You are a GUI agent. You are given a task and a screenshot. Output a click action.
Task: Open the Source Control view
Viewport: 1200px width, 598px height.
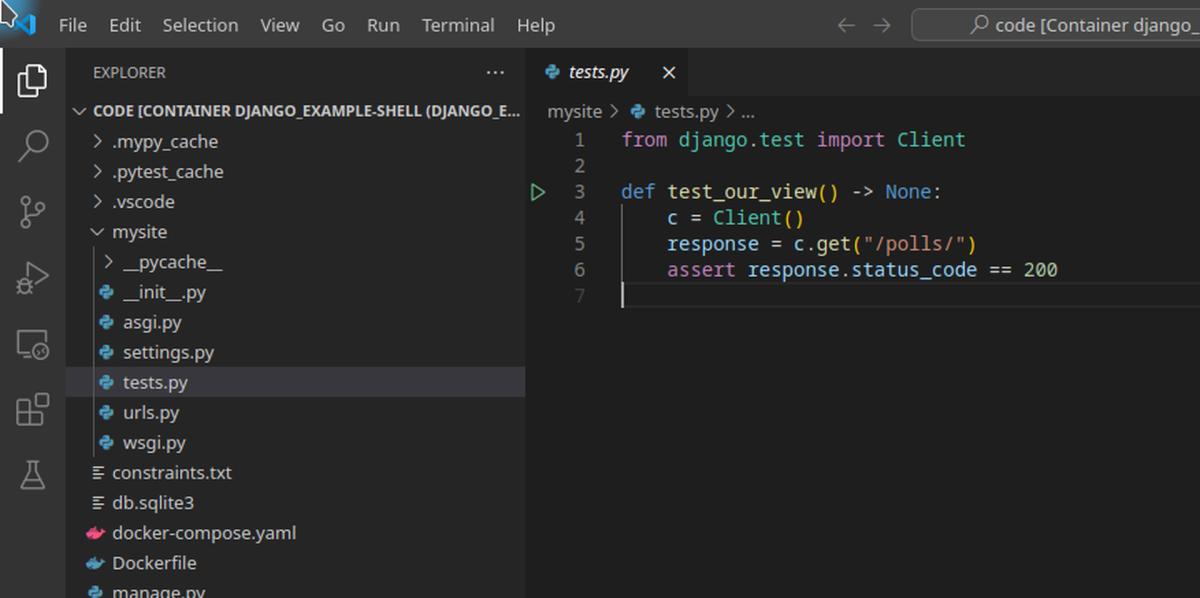coord(31,212)
